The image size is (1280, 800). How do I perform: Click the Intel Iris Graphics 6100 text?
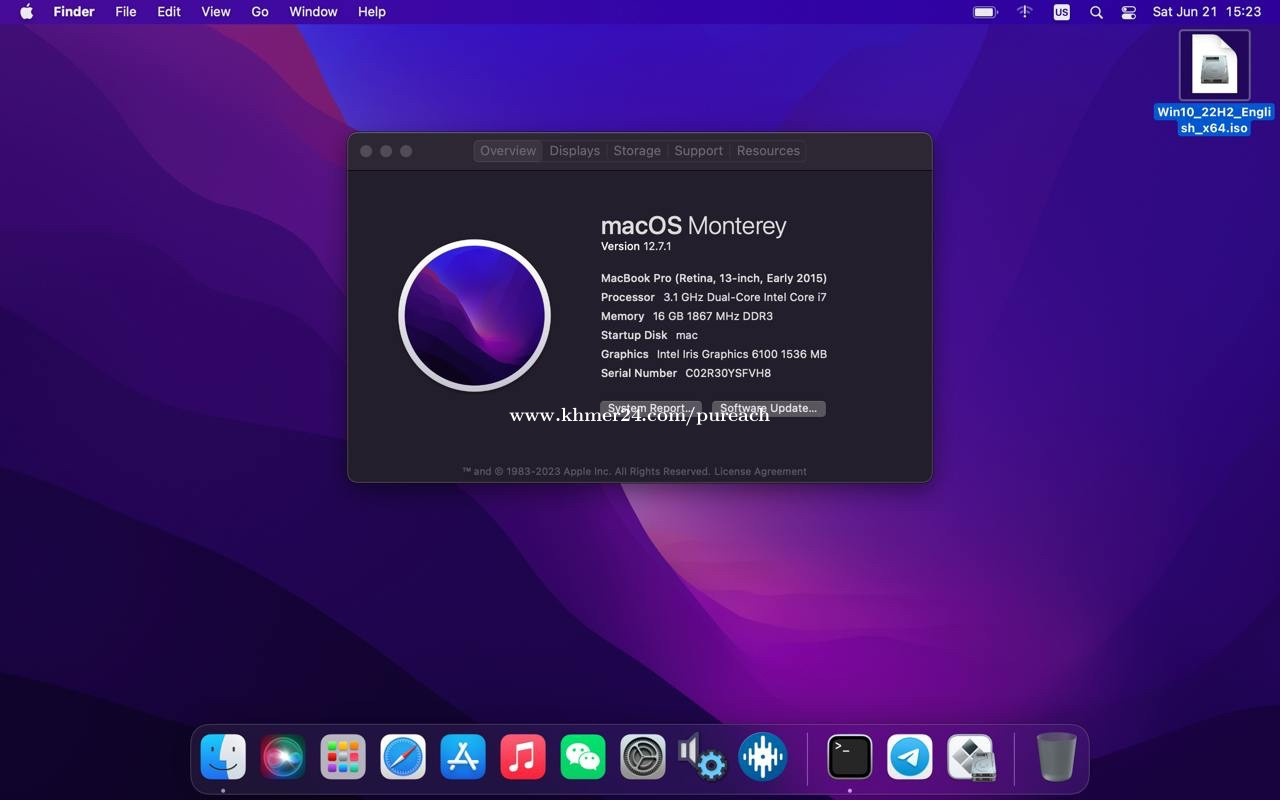pyautogui.click(x=742, y=354)
